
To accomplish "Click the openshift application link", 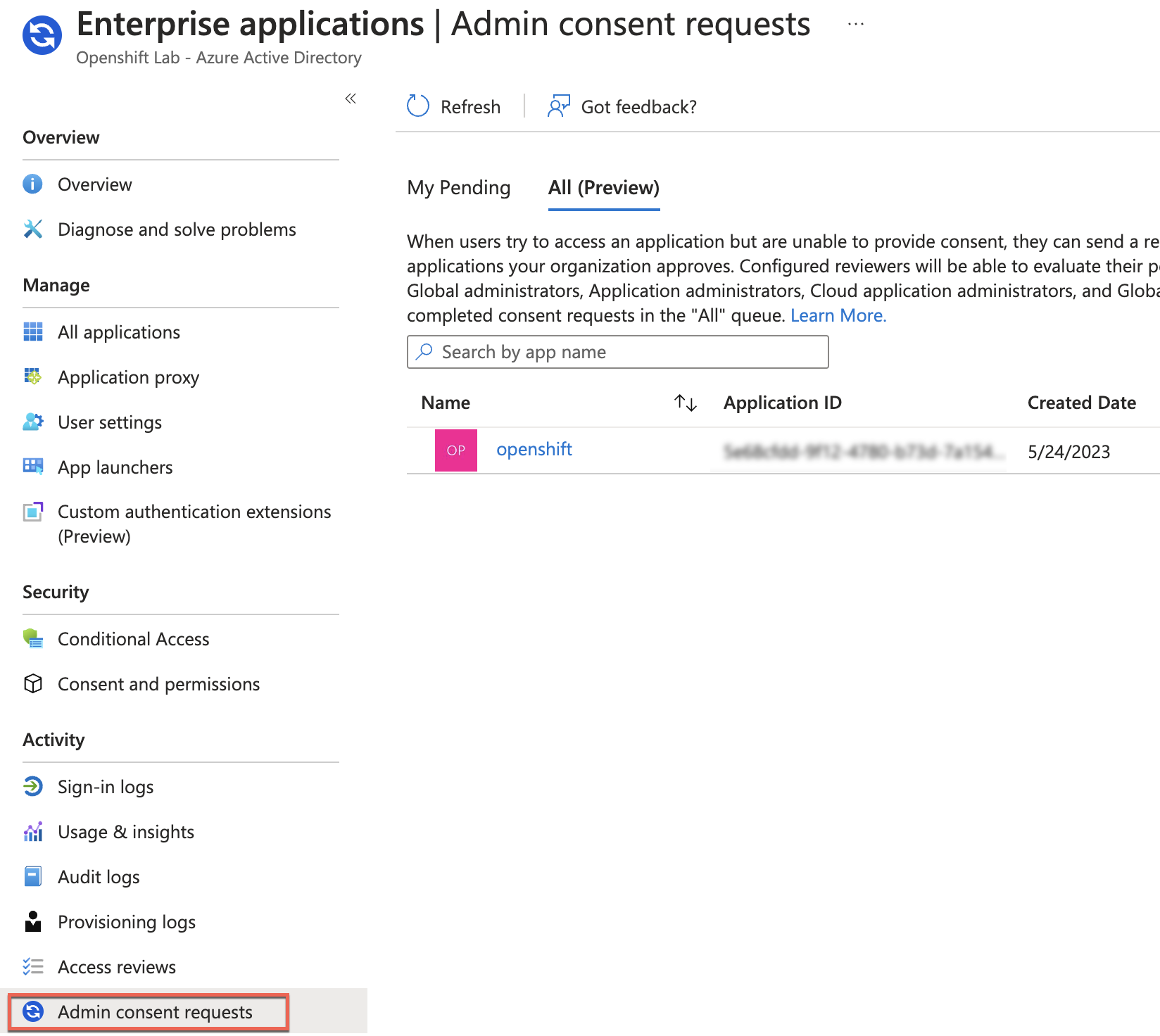I will coord(534,449).
